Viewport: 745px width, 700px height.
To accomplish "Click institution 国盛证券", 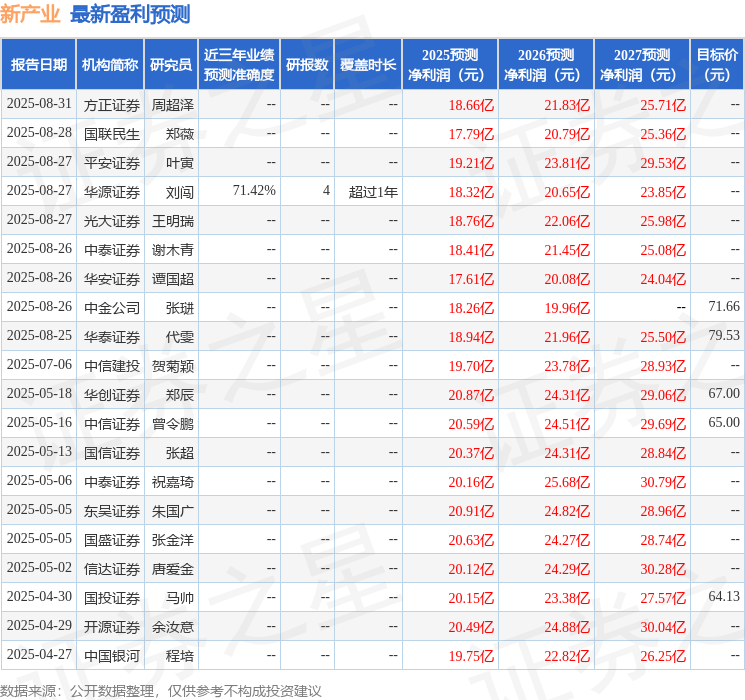I will pos(112,540).
